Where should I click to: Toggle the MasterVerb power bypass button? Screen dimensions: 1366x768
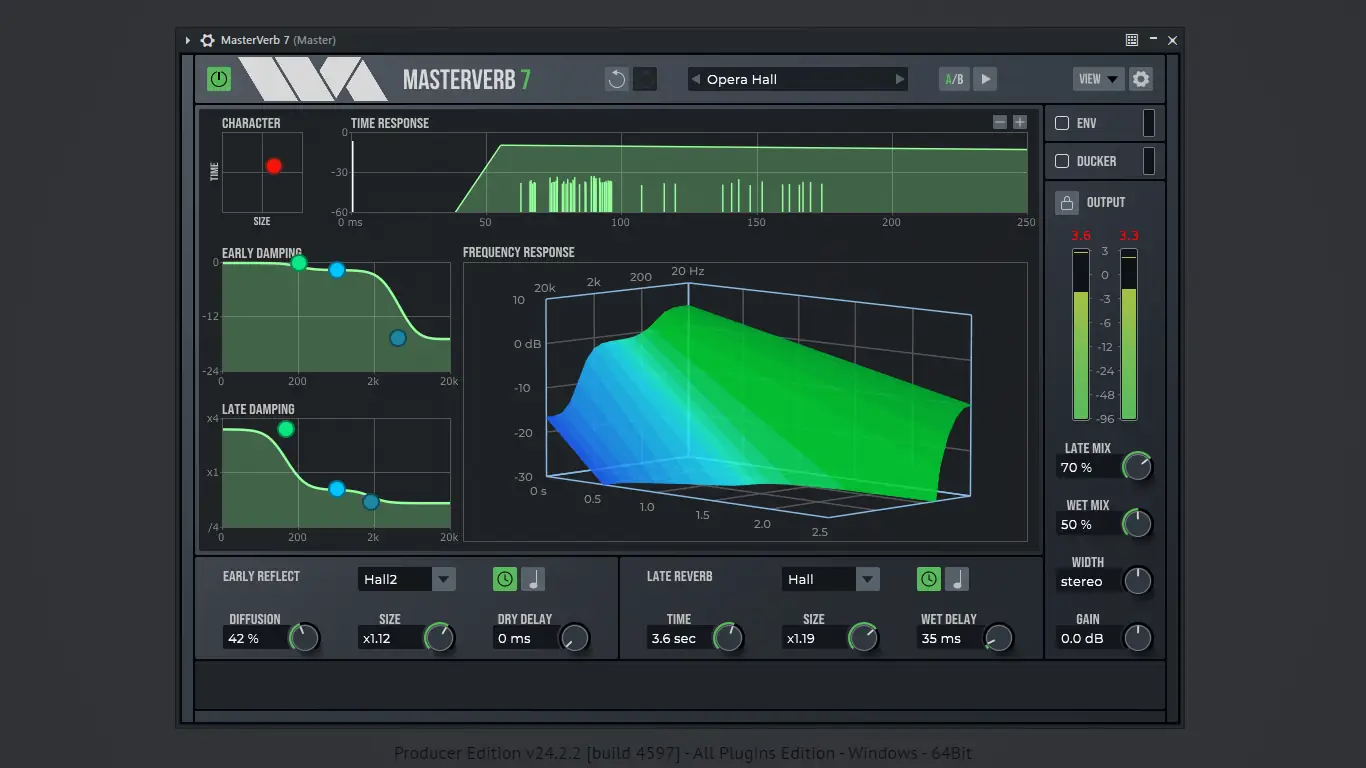(219, 79)
